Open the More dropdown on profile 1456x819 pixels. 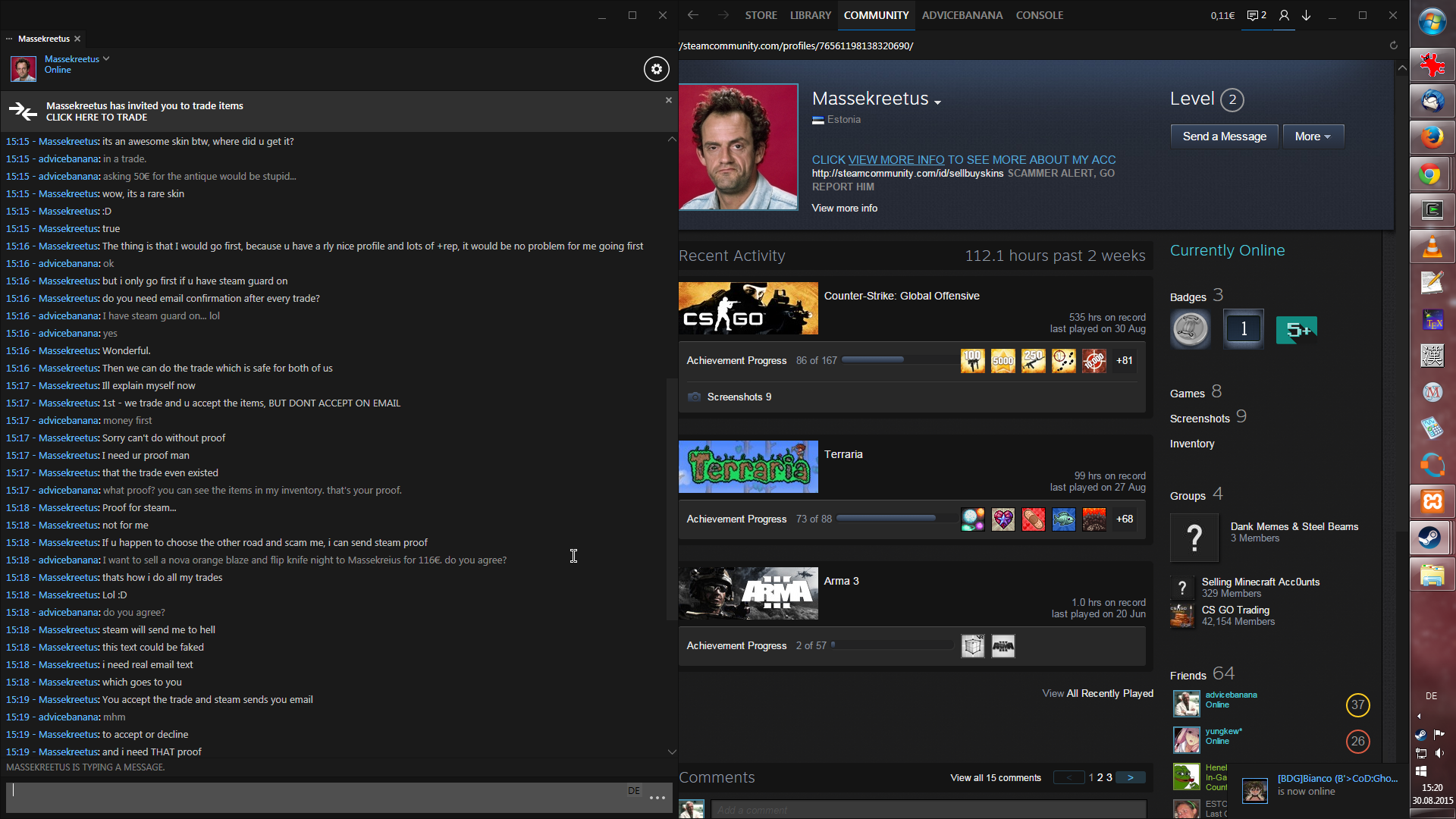pos(1313,136)
